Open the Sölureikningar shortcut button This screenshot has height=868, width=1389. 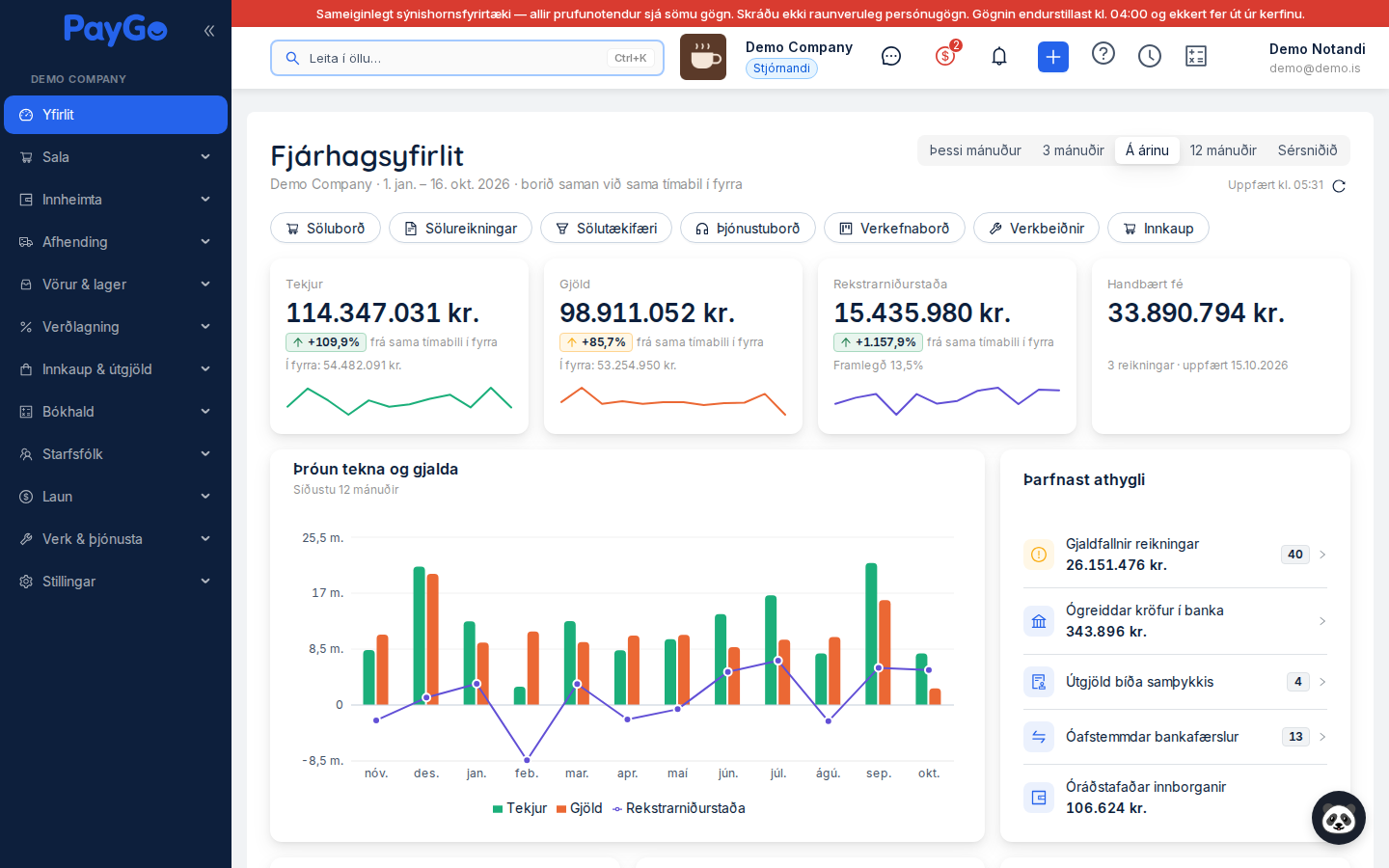pyautogui.click(x=460, y=229)
